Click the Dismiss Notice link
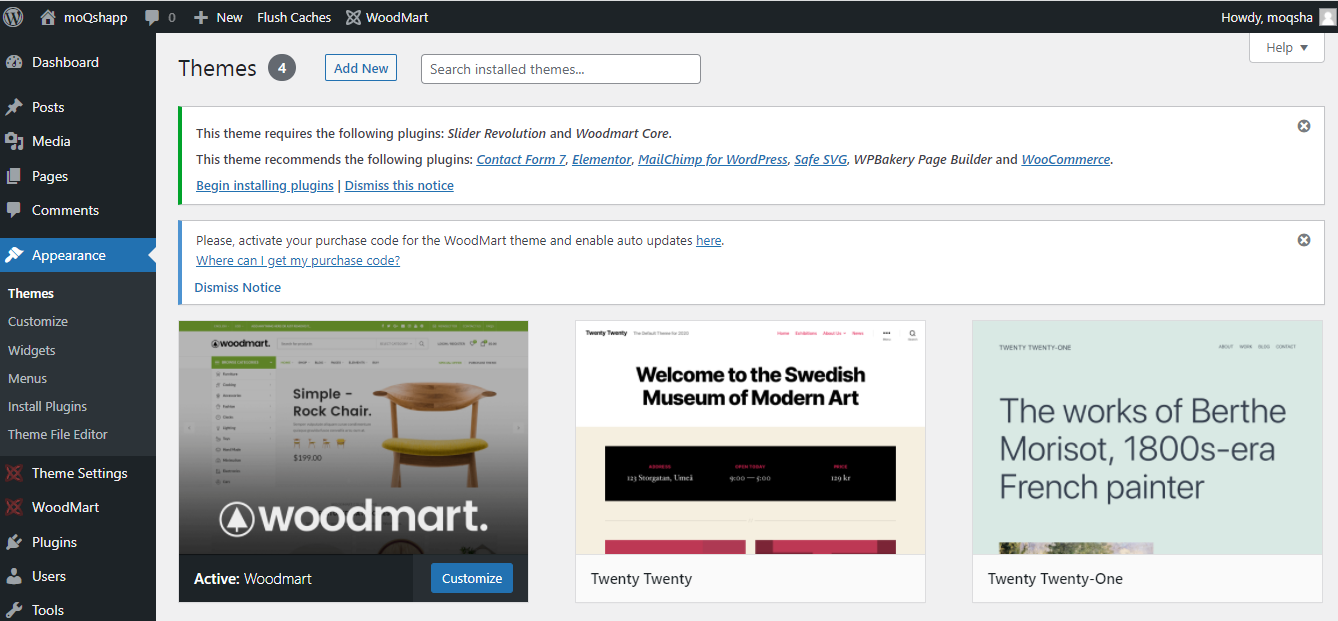Image resolution: width=1338 pixels, height=621 pixels. (x=238, y=287)
